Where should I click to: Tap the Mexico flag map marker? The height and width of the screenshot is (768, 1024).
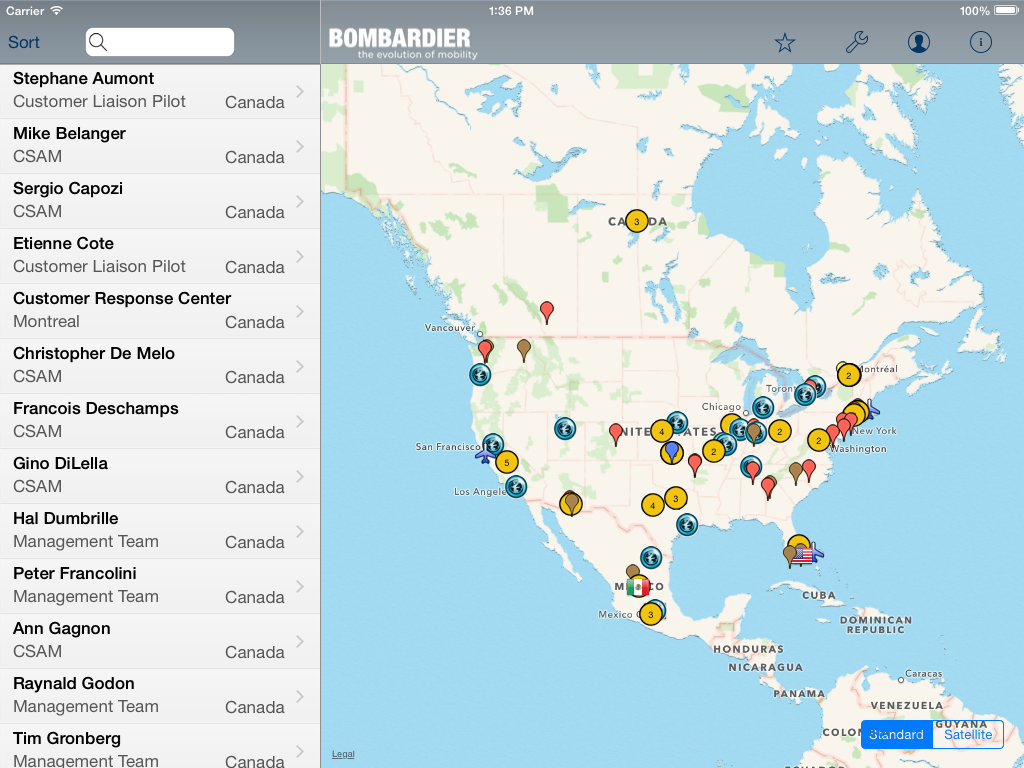pos(637,586)
